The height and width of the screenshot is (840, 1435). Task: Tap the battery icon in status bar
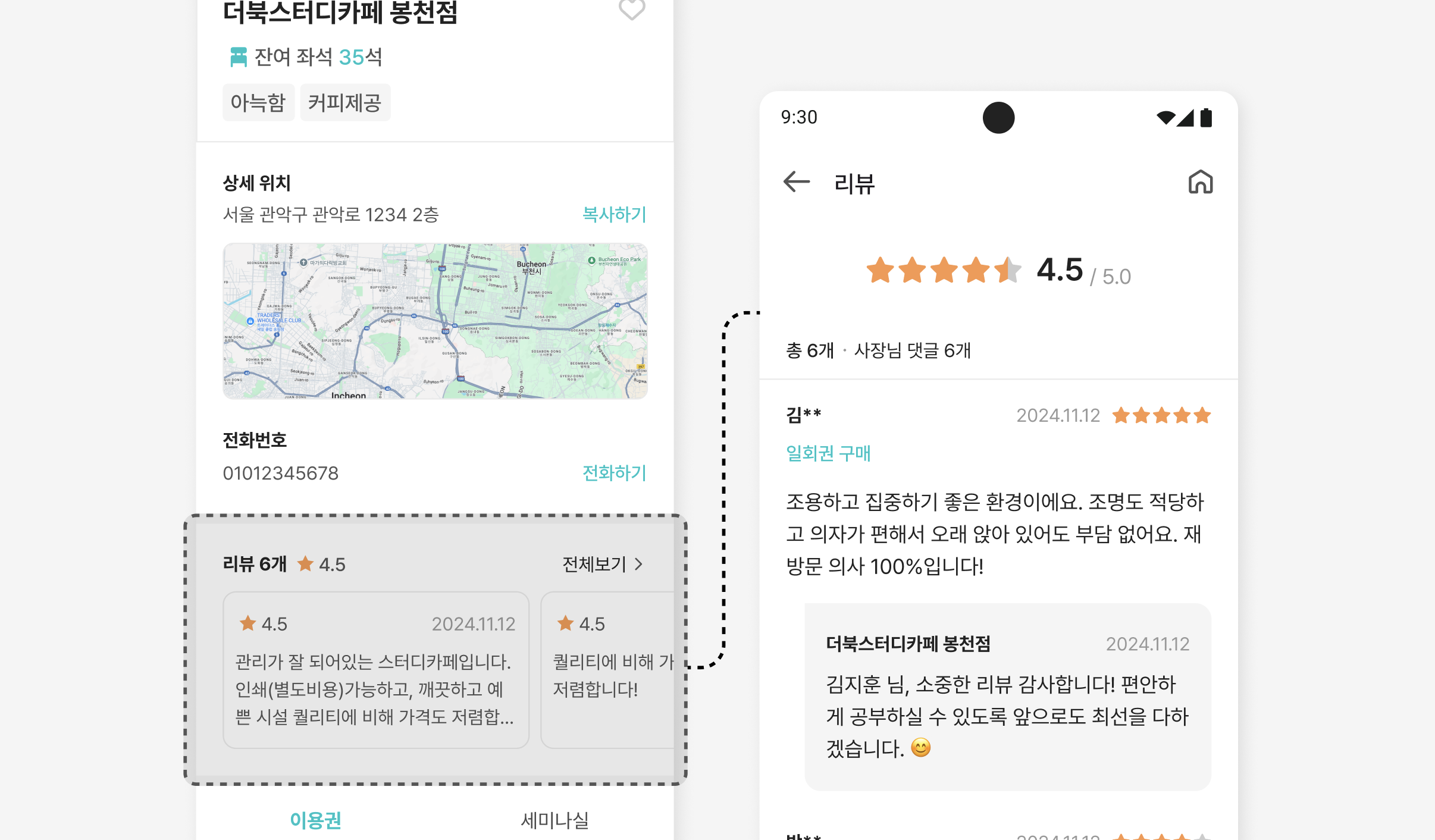tap(1206, 118)
